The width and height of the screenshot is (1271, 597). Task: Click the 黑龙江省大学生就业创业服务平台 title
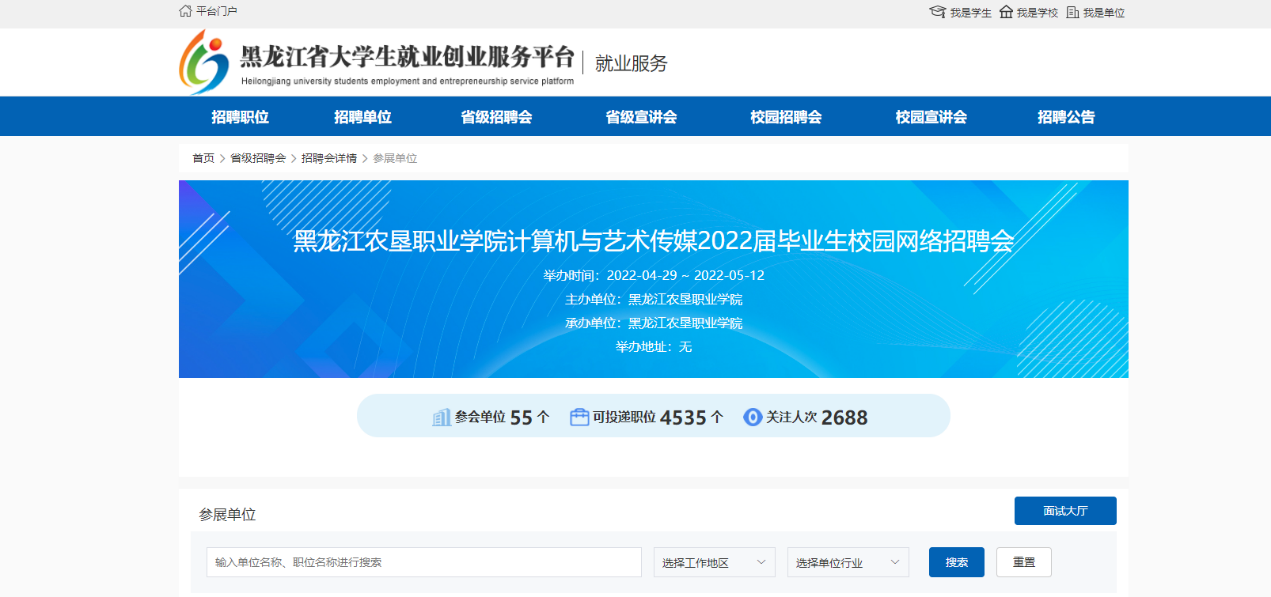click(408, 55)
